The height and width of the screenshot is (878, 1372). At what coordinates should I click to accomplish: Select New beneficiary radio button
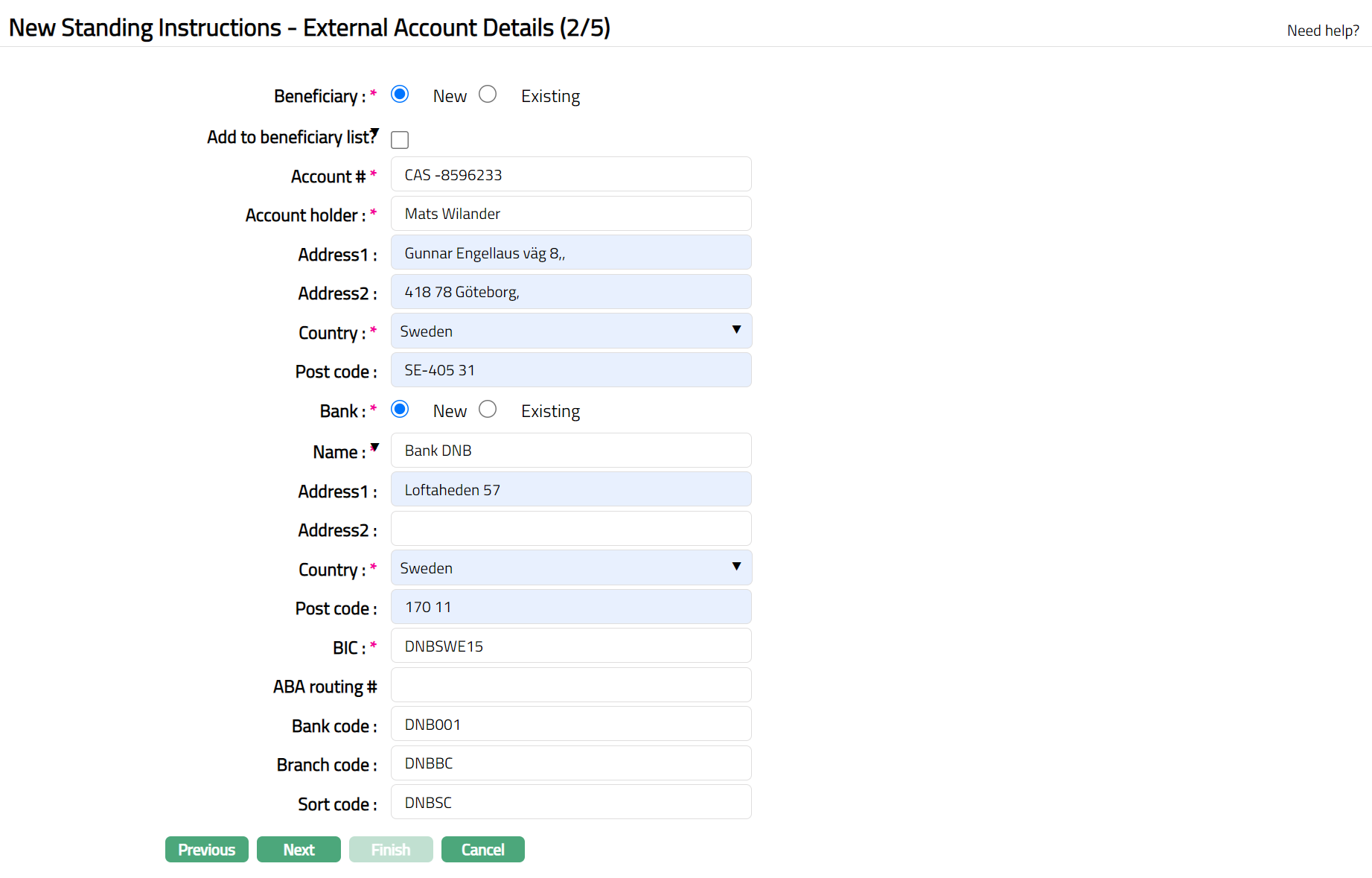[x=400, y=95]
